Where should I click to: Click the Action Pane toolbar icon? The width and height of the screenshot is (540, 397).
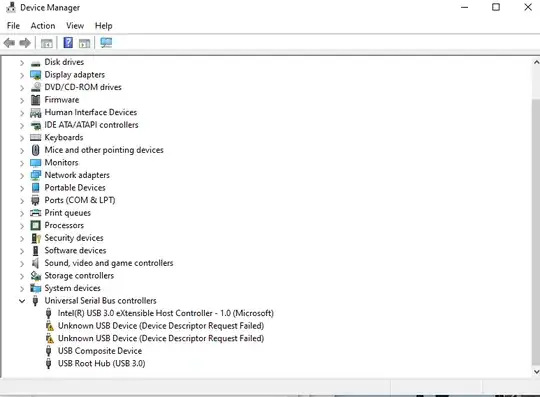pos(84,43)
